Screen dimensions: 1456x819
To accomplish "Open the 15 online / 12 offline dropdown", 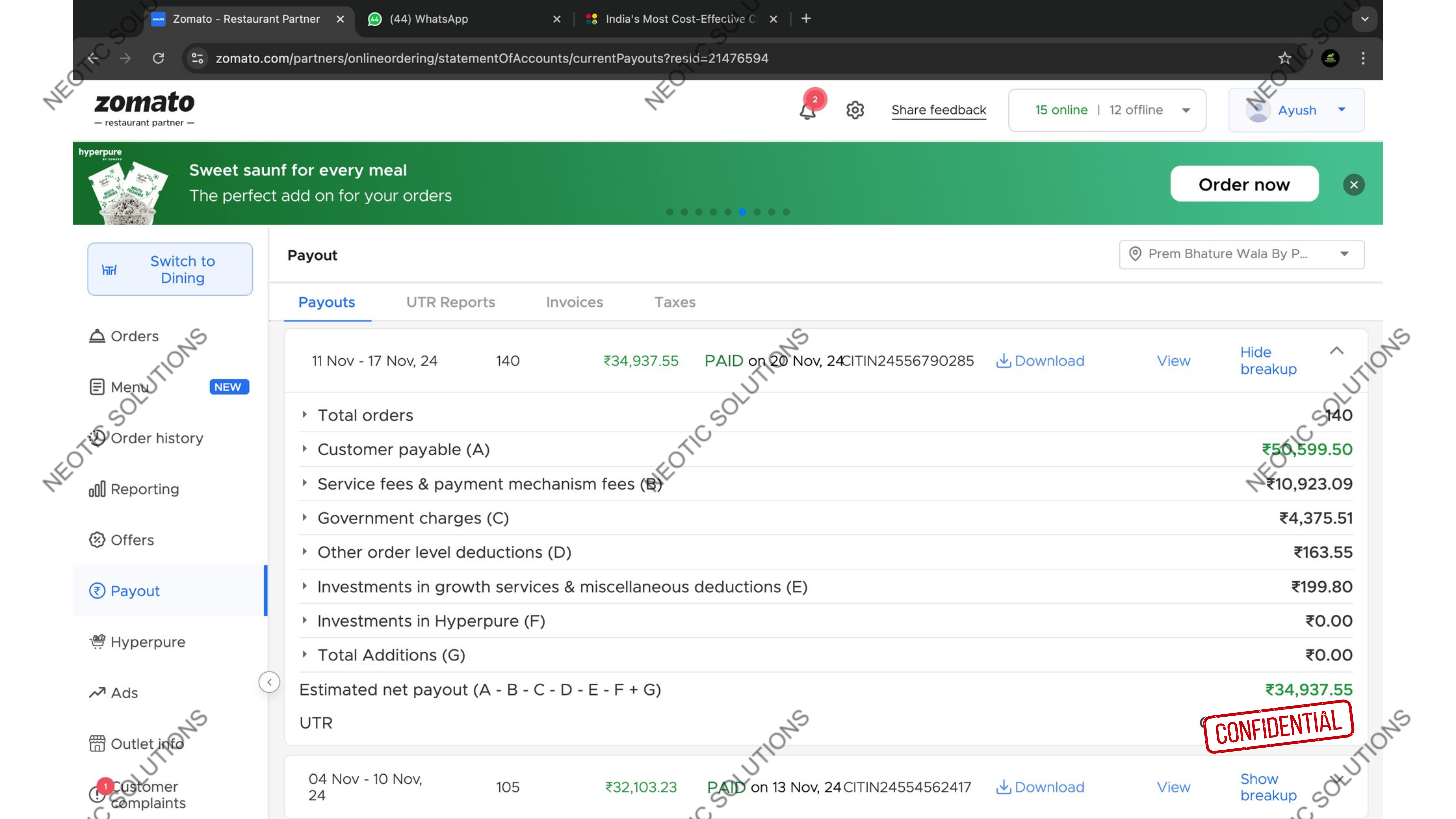I will pyautogui.click(x=1107, y=110).
